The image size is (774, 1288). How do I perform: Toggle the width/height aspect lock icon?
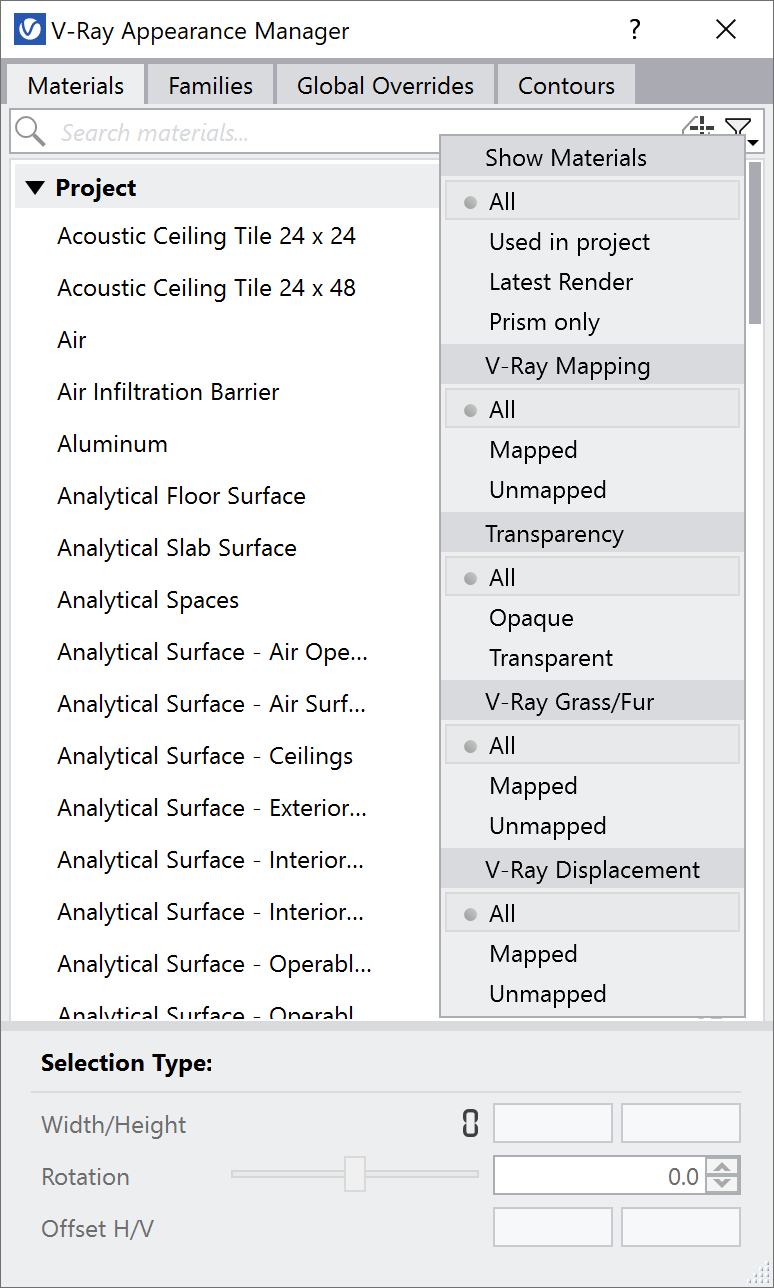470,1124
